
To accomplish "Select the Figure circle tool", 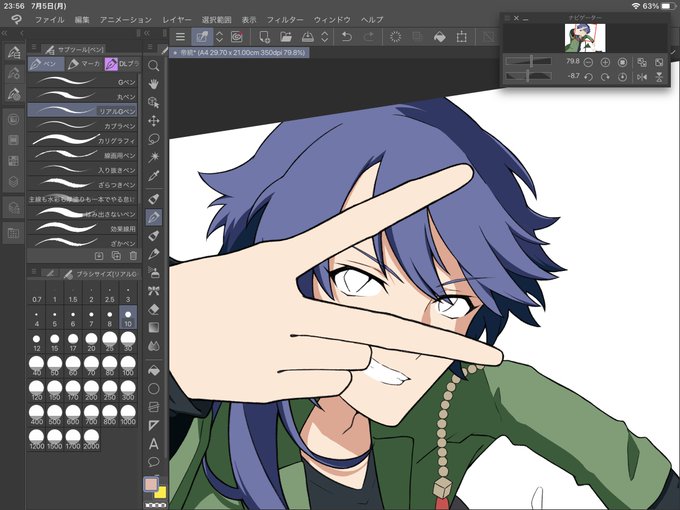I will coord(154,389).
